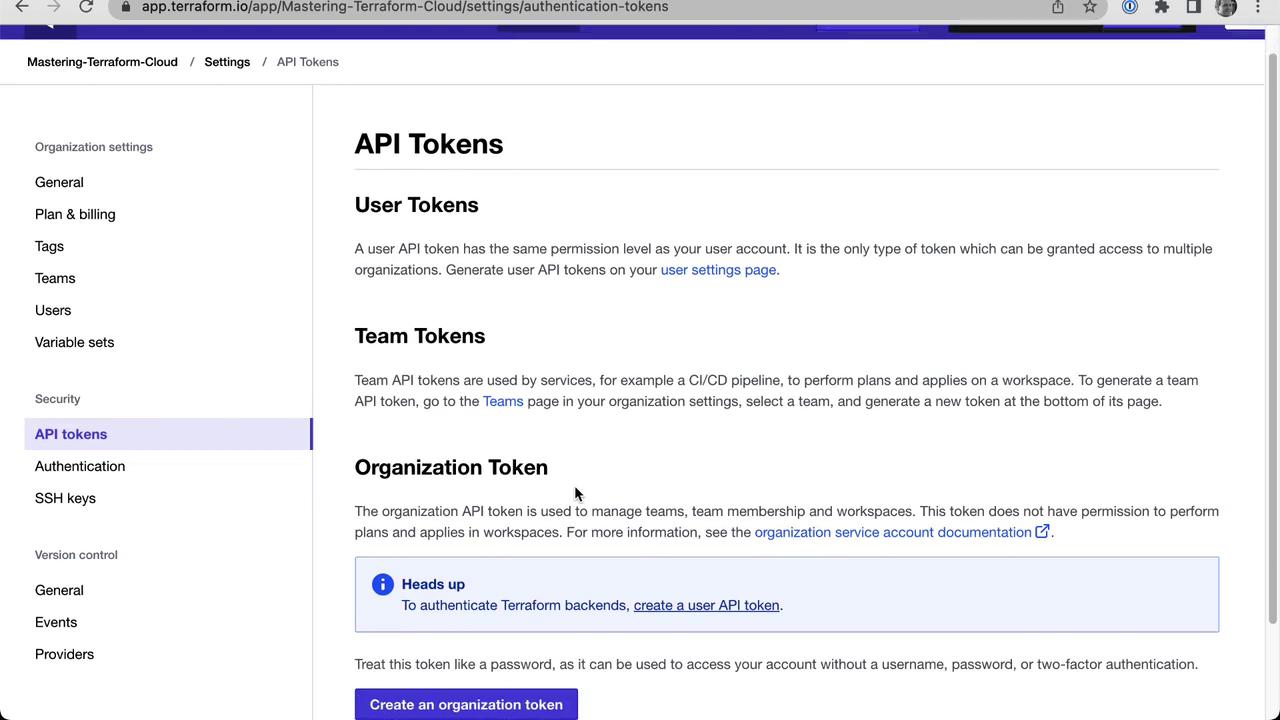Follow the user settings page link

(x=720, y=270)
